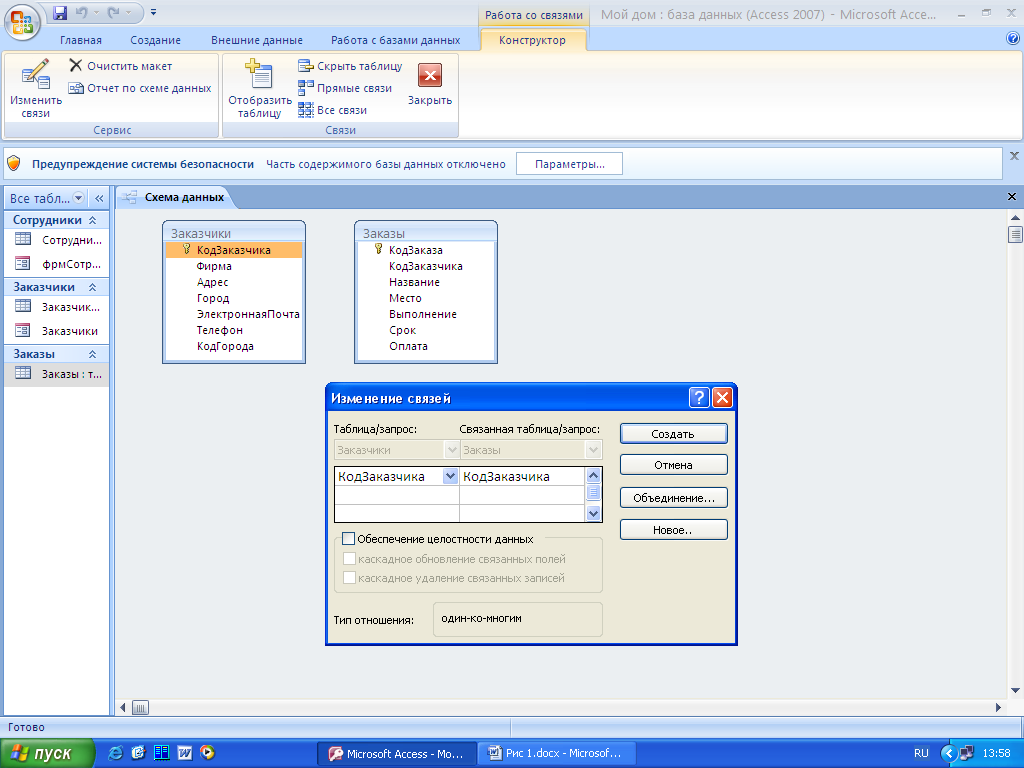Screen dimensions: 1024x768
Task: Redo the action in quick access toolbar
Action: coord(114,12)
